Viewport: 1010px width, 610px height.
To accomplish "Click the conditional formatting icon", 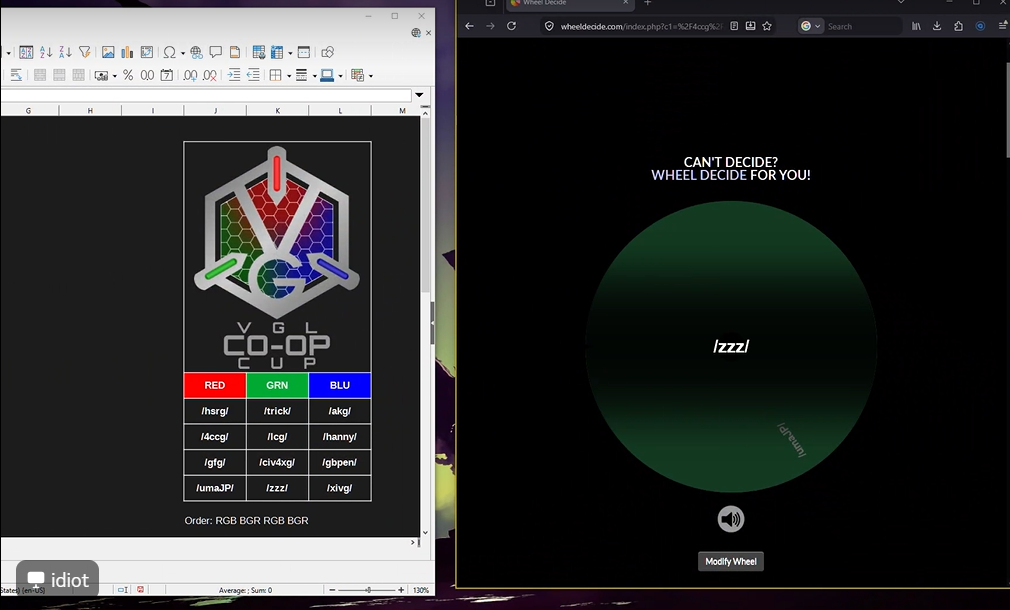I will click(357, 75).
